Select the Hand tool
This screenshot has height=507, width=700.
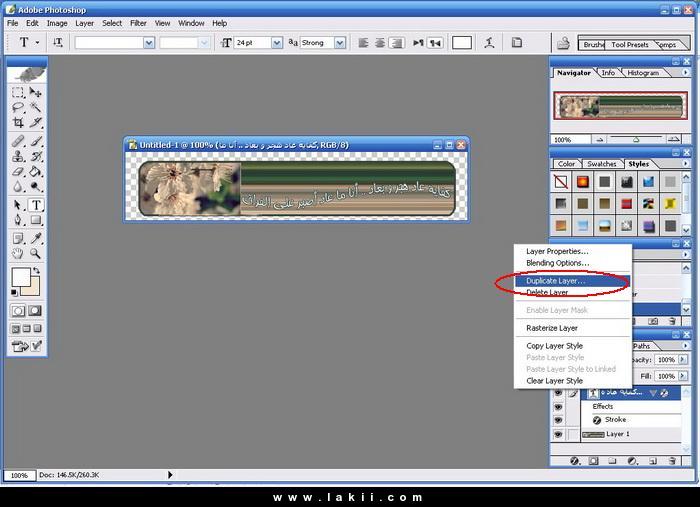(18, 254)
